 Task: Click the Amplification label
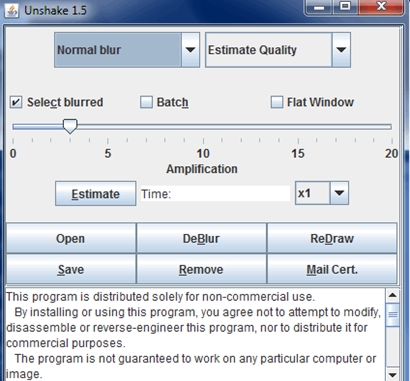click(202, 169)
